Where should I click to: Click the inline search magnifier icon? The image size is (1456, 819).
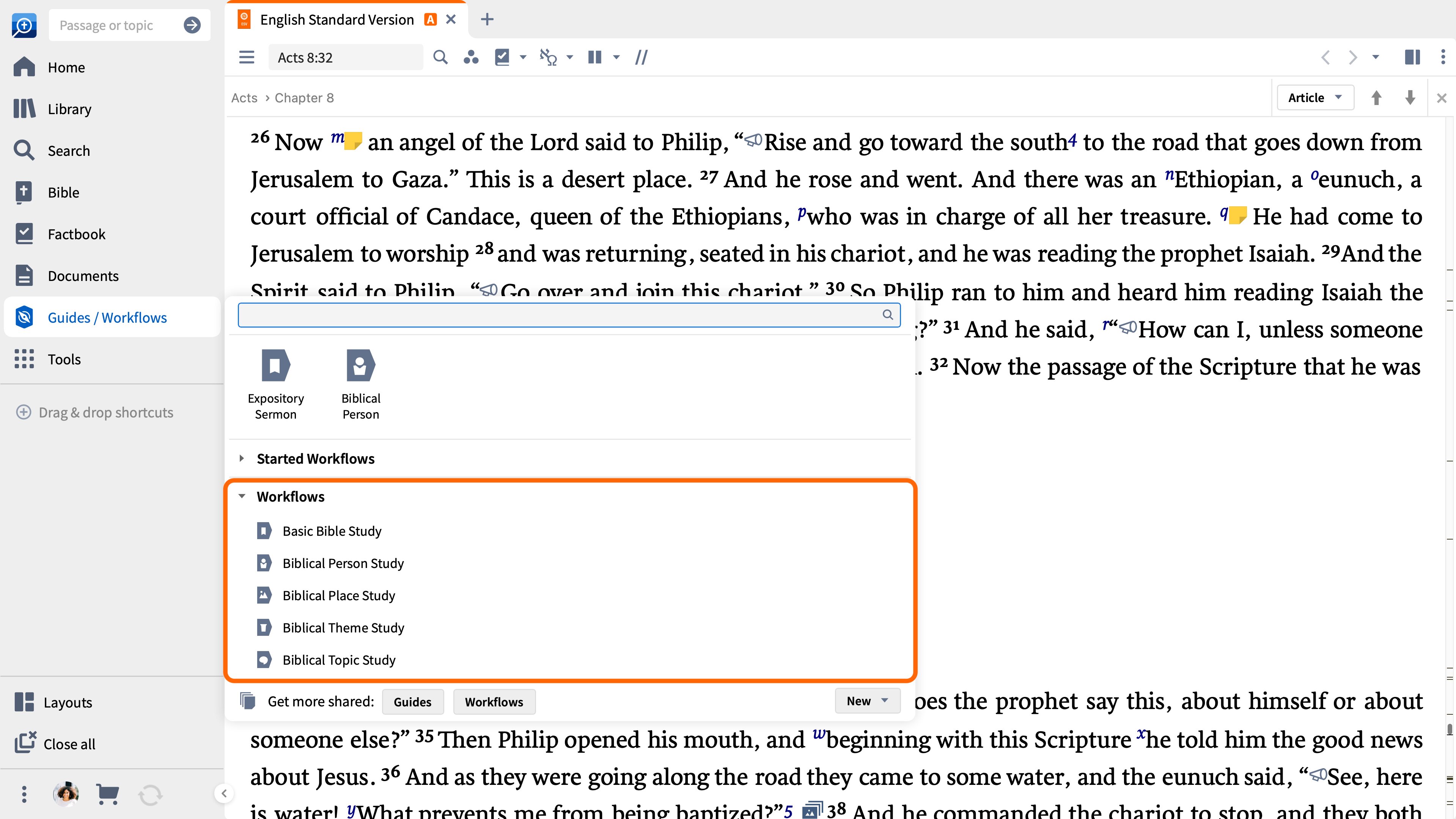click(x=440, y=57)
